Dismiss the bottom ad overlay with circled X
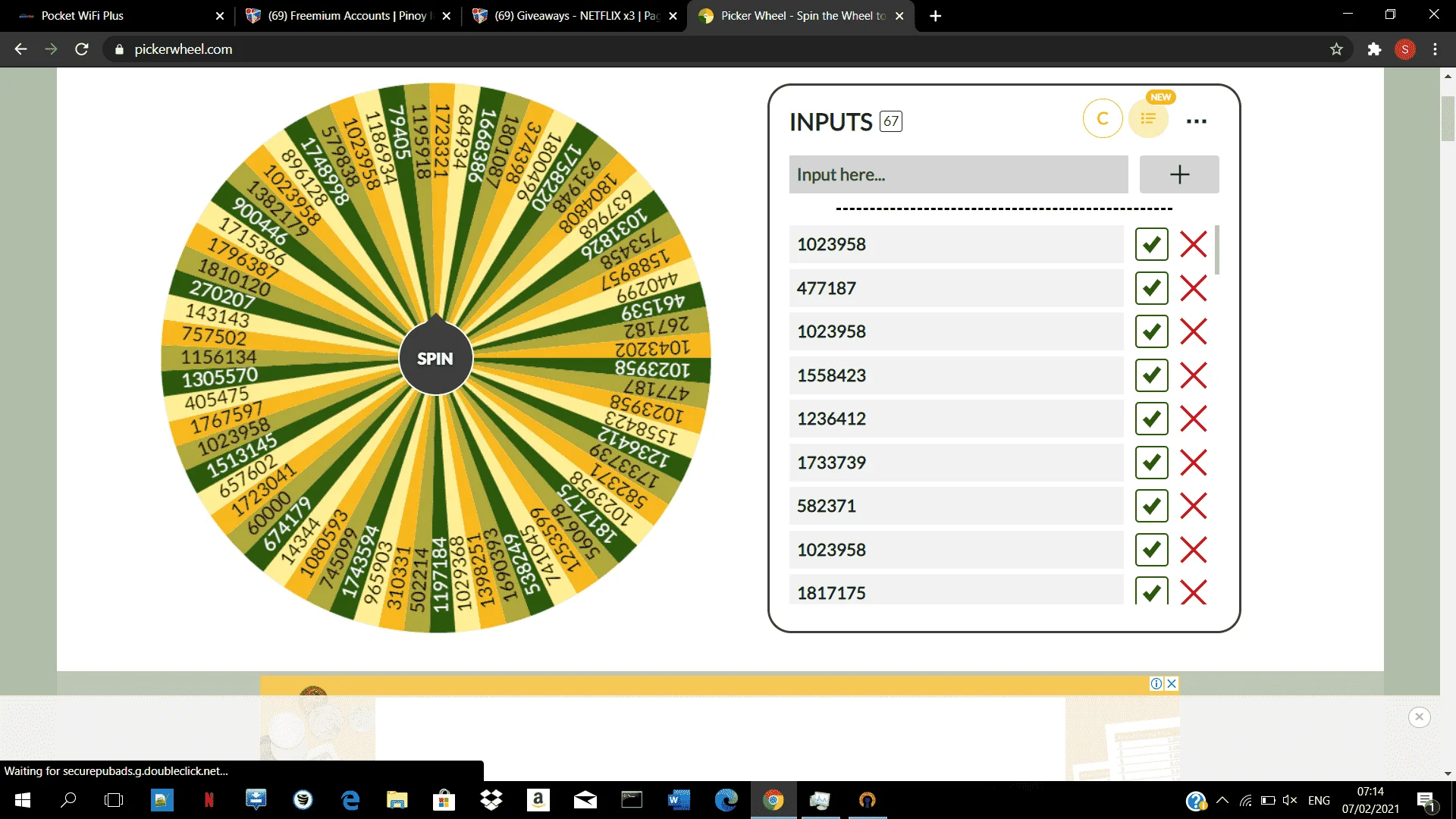The width and height of the screenshot is (1456, 819). [x=1420, y=717]
